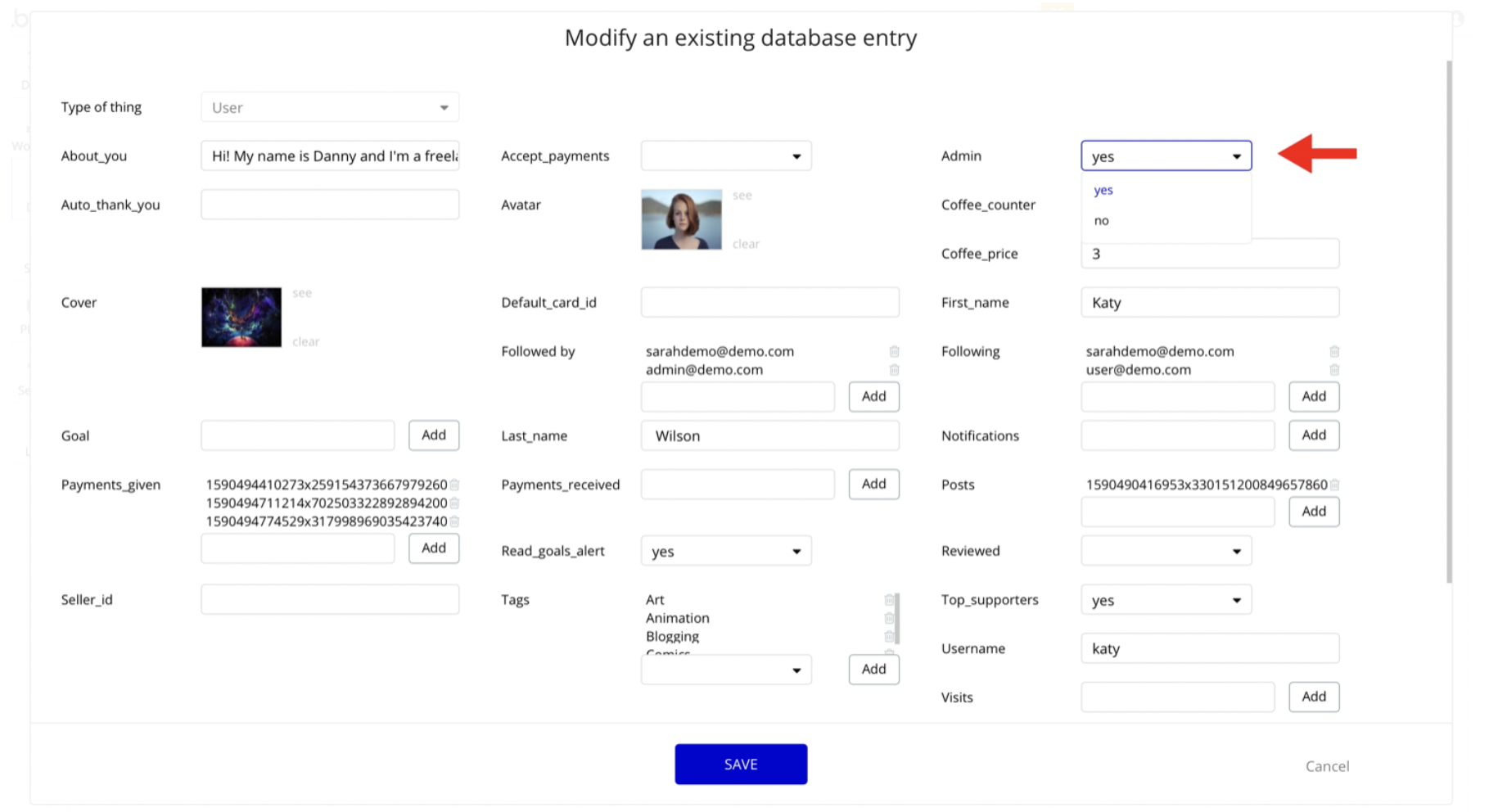Open the Reviewed dropdown

pyautogui.click(x=1166, y=551)
